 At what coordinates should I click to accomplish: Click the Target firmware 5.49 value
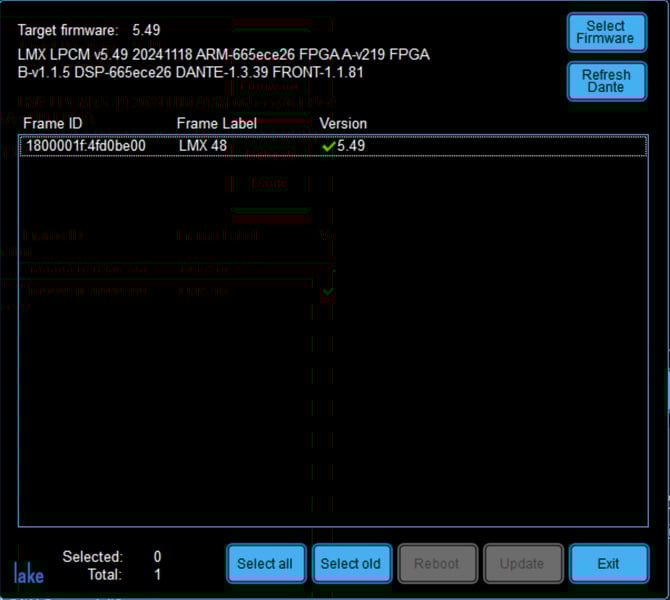(146, 30)
